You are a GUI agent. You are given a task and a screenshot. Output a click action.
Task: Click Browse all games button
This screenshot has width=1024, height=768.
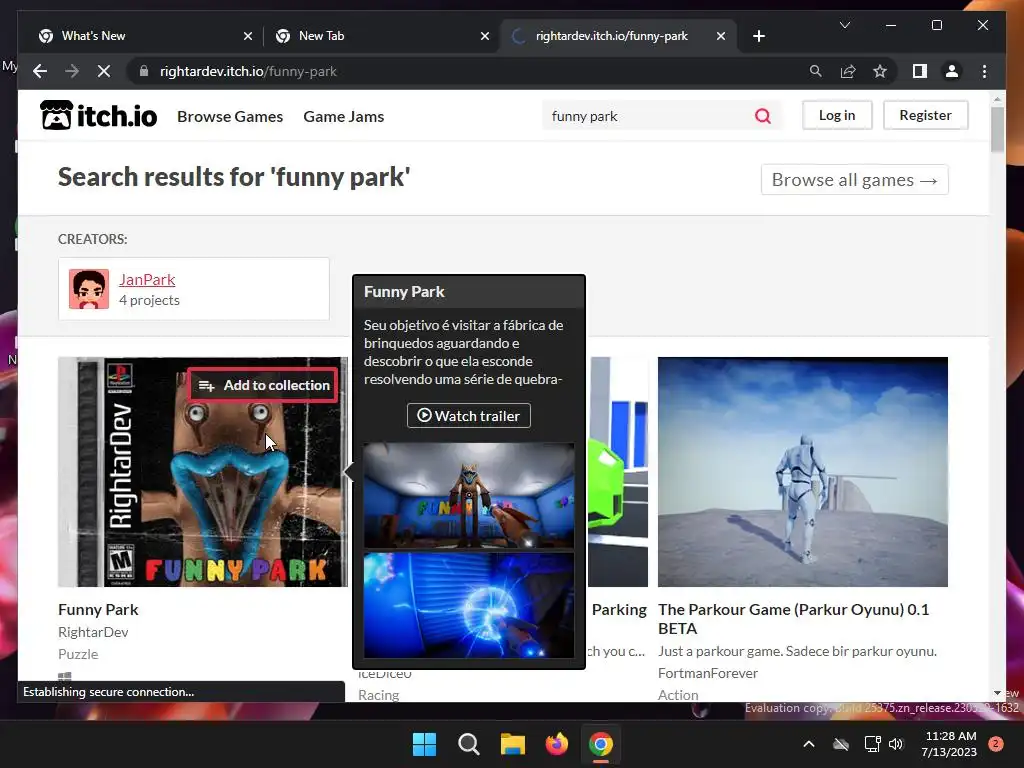[x=854, y=180]
